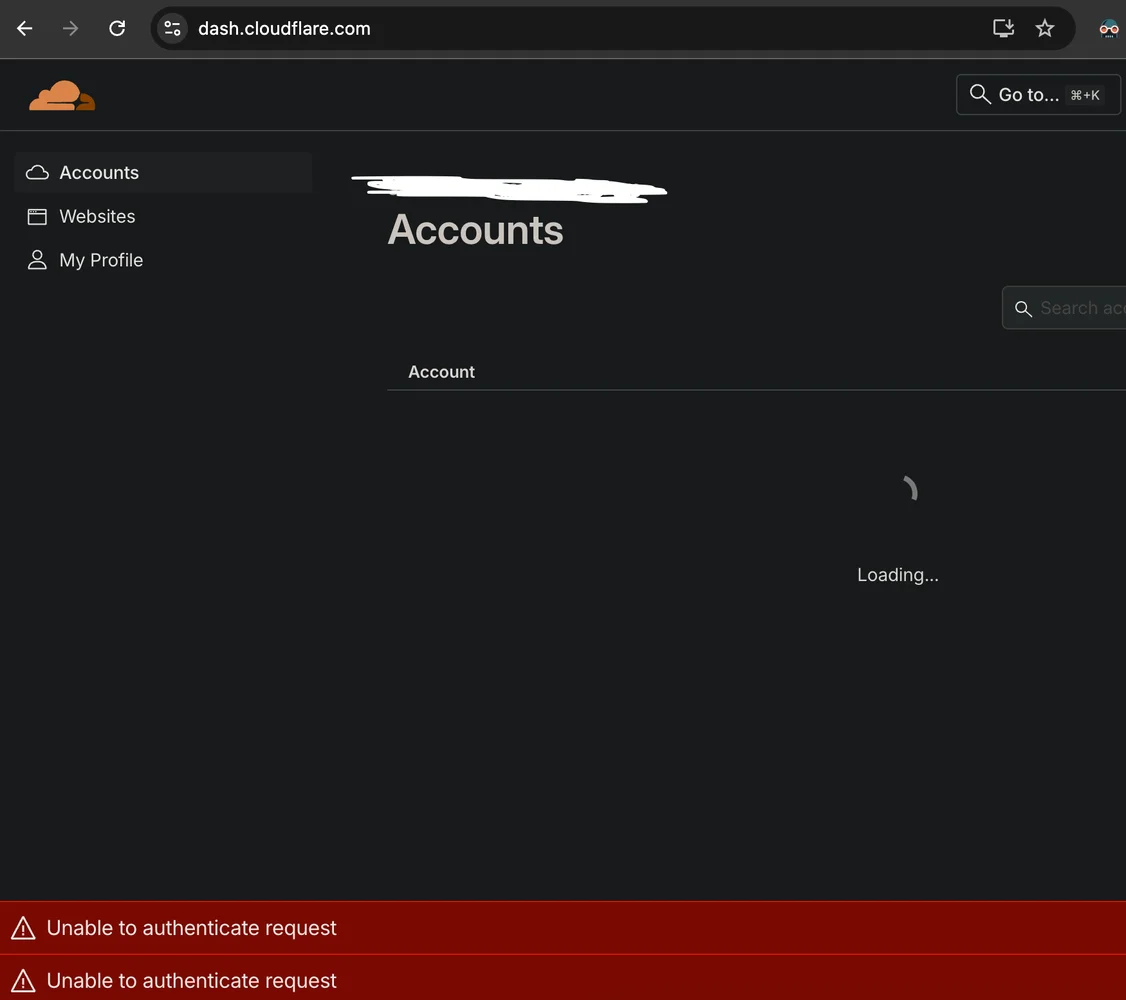Reload the Cloudflare dashboard page
1126x1000 pixels.
tap(117, 29)
